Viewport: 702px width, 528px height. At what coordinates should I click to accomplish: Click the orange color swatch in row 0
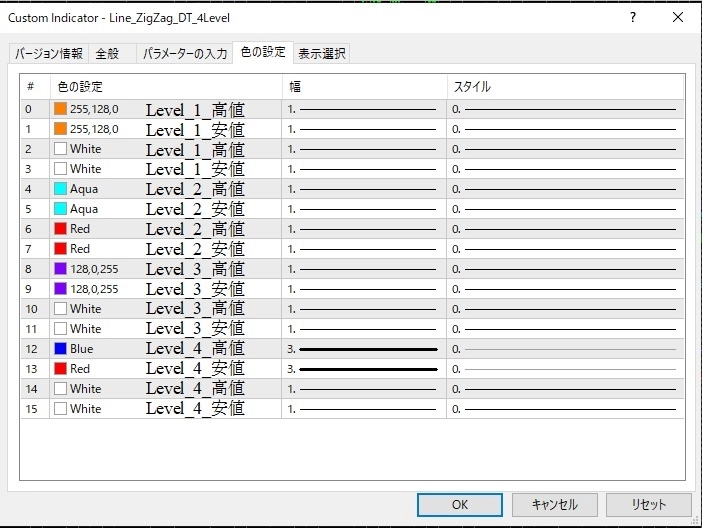pyautogui.click(x=60, y=109)
